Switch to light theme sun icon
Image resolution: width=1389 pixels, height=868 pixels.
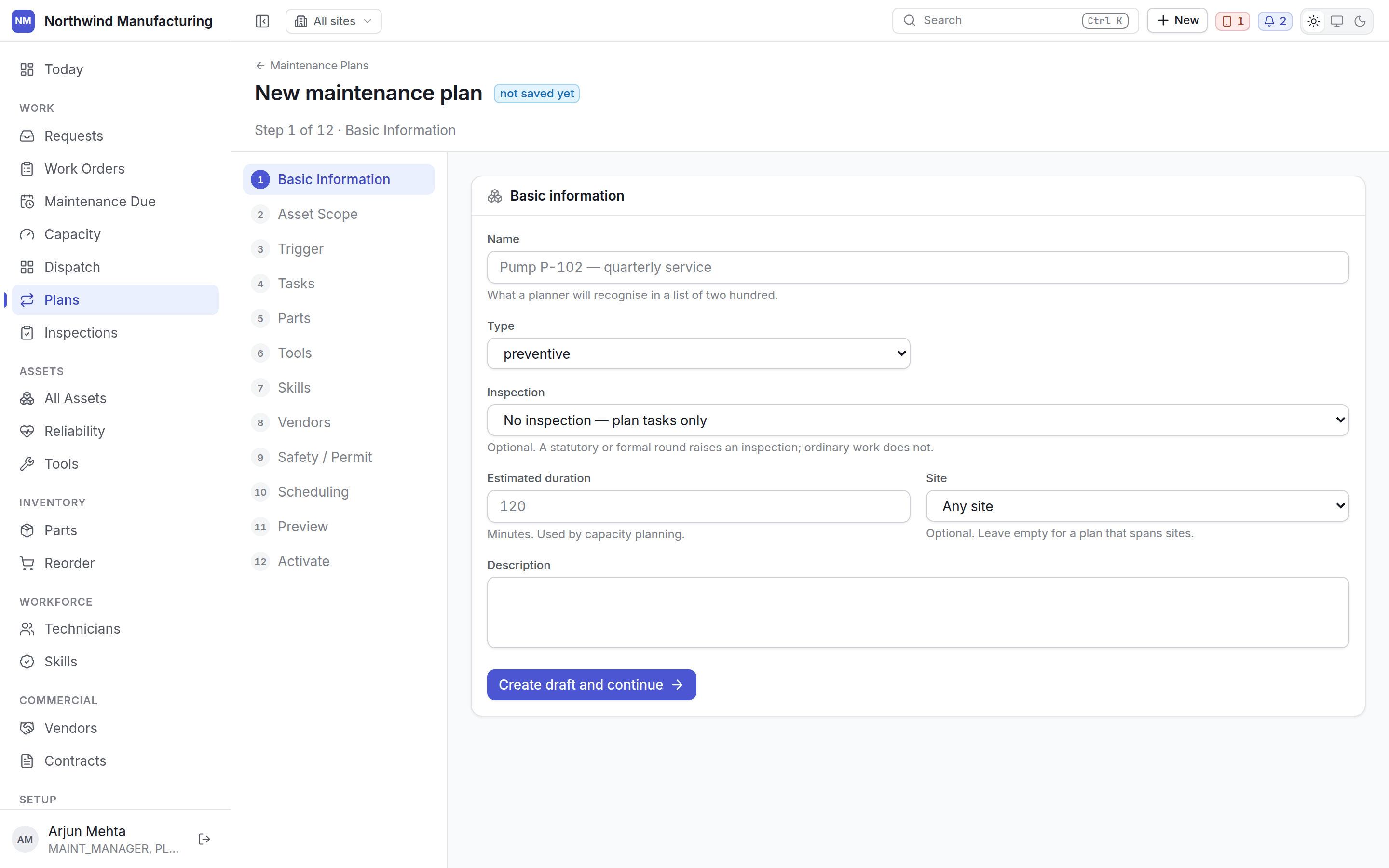(x=1314, y=21)
